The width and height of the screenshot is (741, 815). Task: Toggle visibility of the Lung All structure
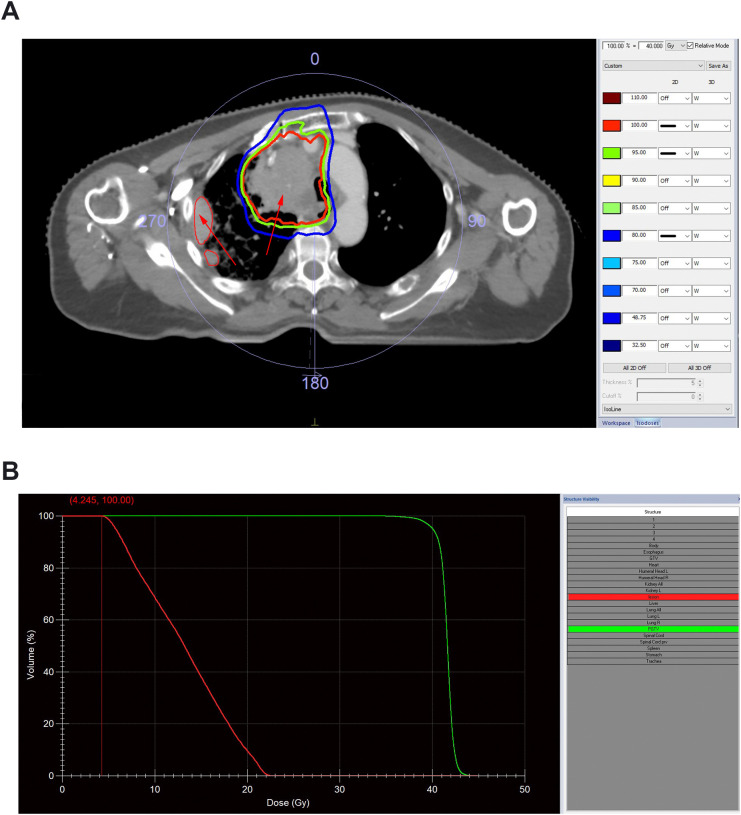click(x=653, y=610)
